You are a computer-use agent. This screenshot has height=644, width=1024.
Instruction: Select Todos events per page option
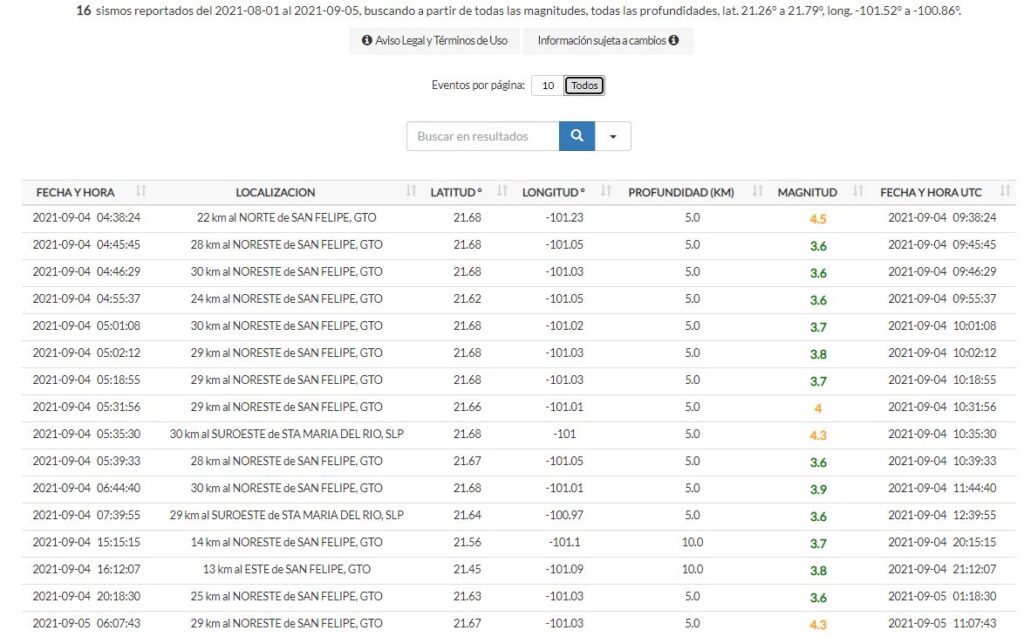(x=585, y=86)
